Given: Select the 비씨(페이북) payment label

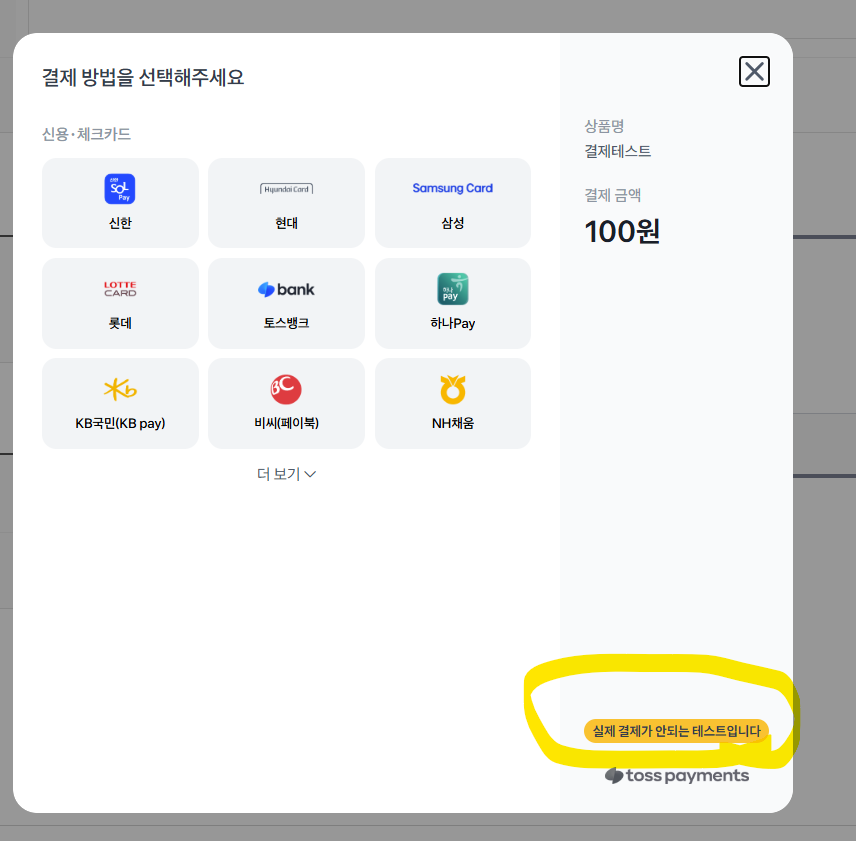Looking at the screenshot, I should tap(286, 423).
